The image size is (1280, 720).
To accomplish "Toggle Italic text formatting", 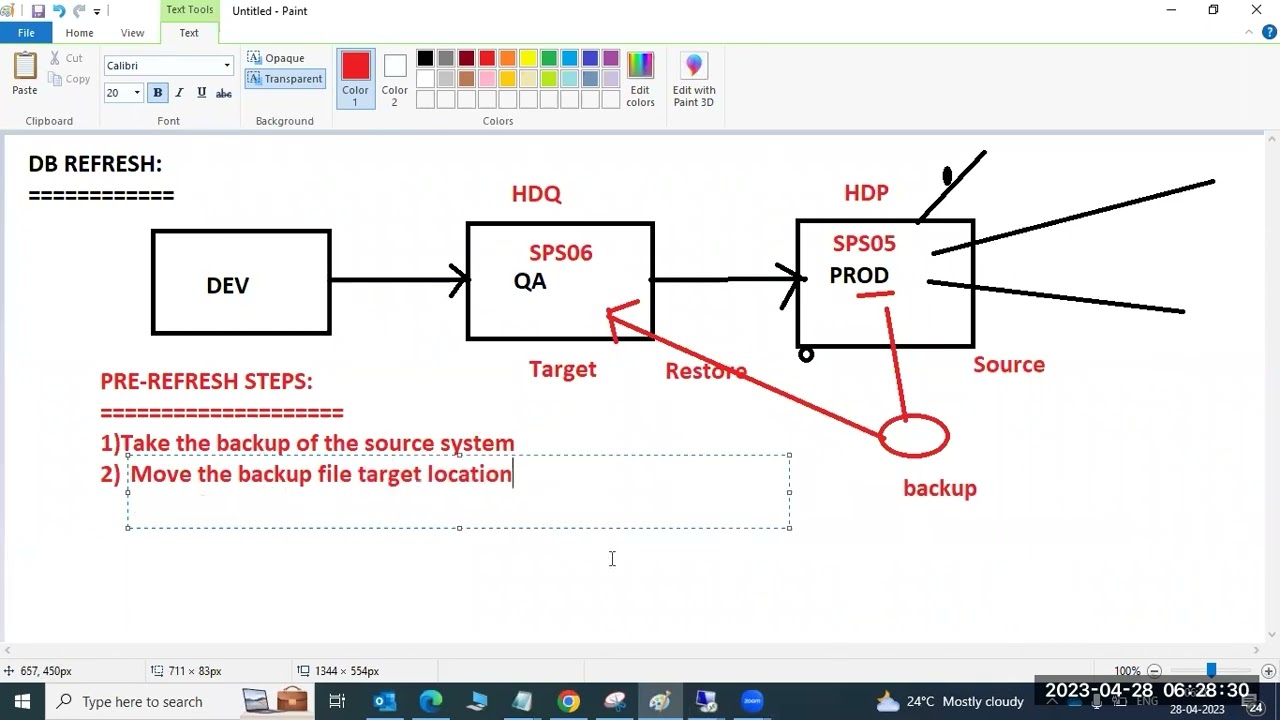I will point(179,92).
